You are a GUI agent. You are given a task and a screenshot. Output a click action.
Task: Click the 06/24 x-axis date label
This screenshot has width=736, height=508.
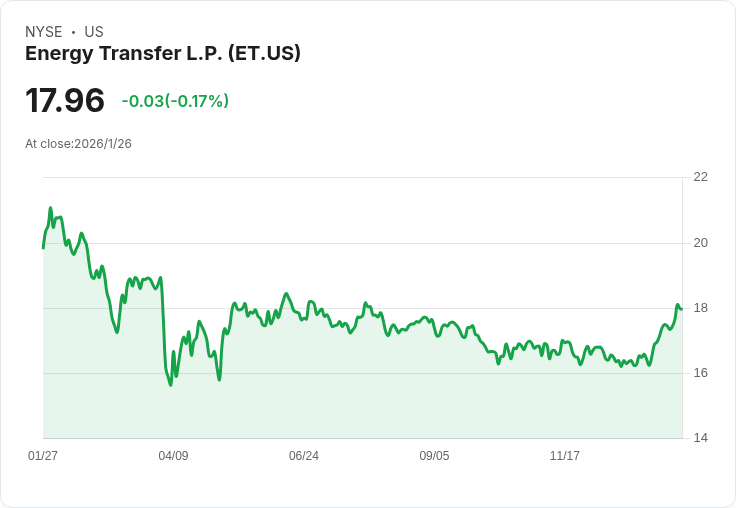click(x=304, y=456)
